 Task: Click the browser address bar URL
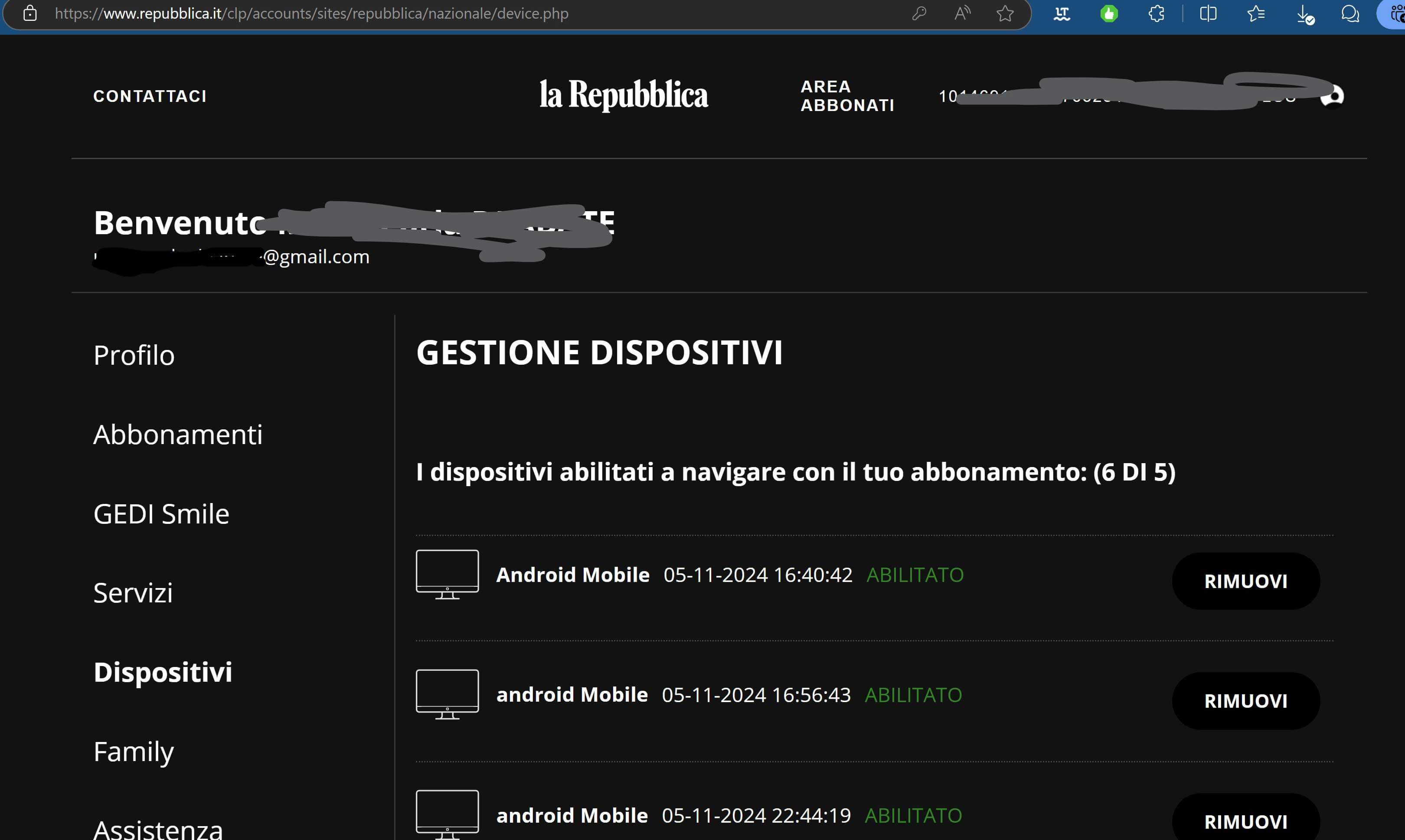pyautogui.click(x=311, y=13)
